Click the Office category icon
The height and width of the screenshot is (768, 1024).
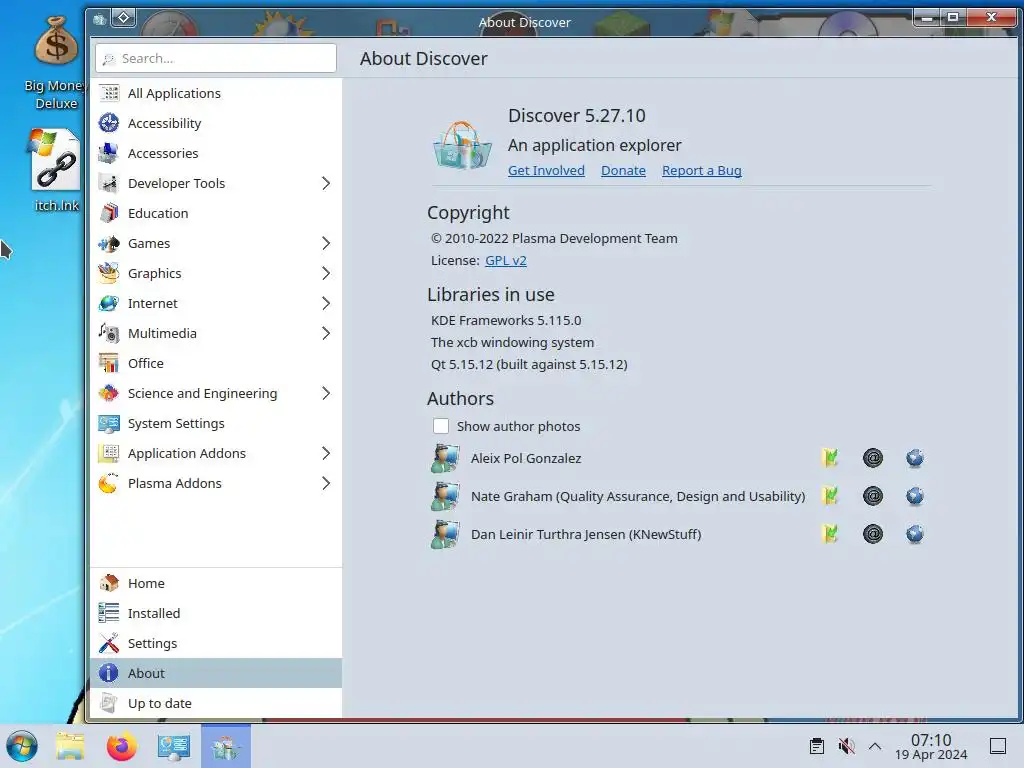109,363
